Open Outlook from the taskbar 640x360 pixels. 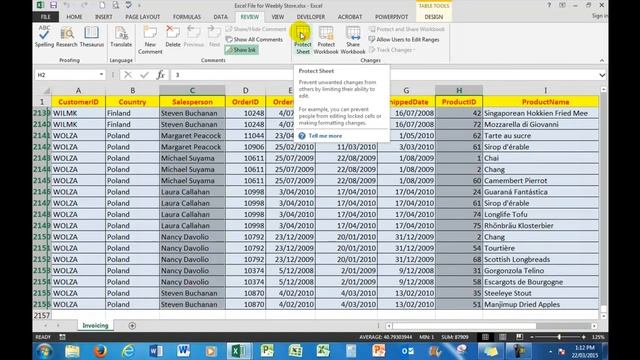click(x=408, y=351)
